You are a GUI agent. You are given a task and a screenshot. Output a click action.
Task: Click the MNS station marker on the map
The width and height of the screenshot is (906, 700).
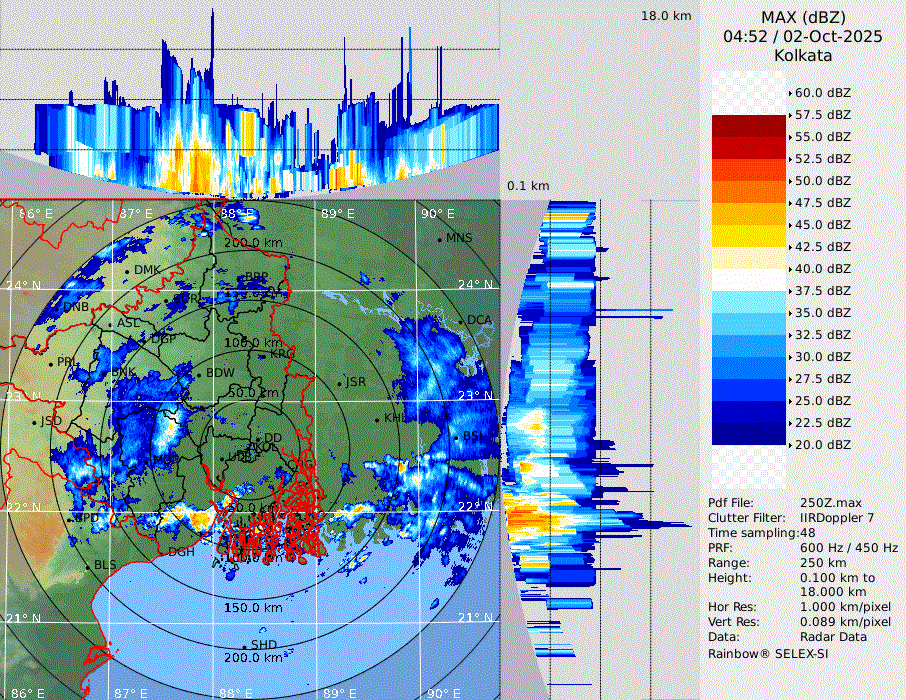(x=439, y=239)
